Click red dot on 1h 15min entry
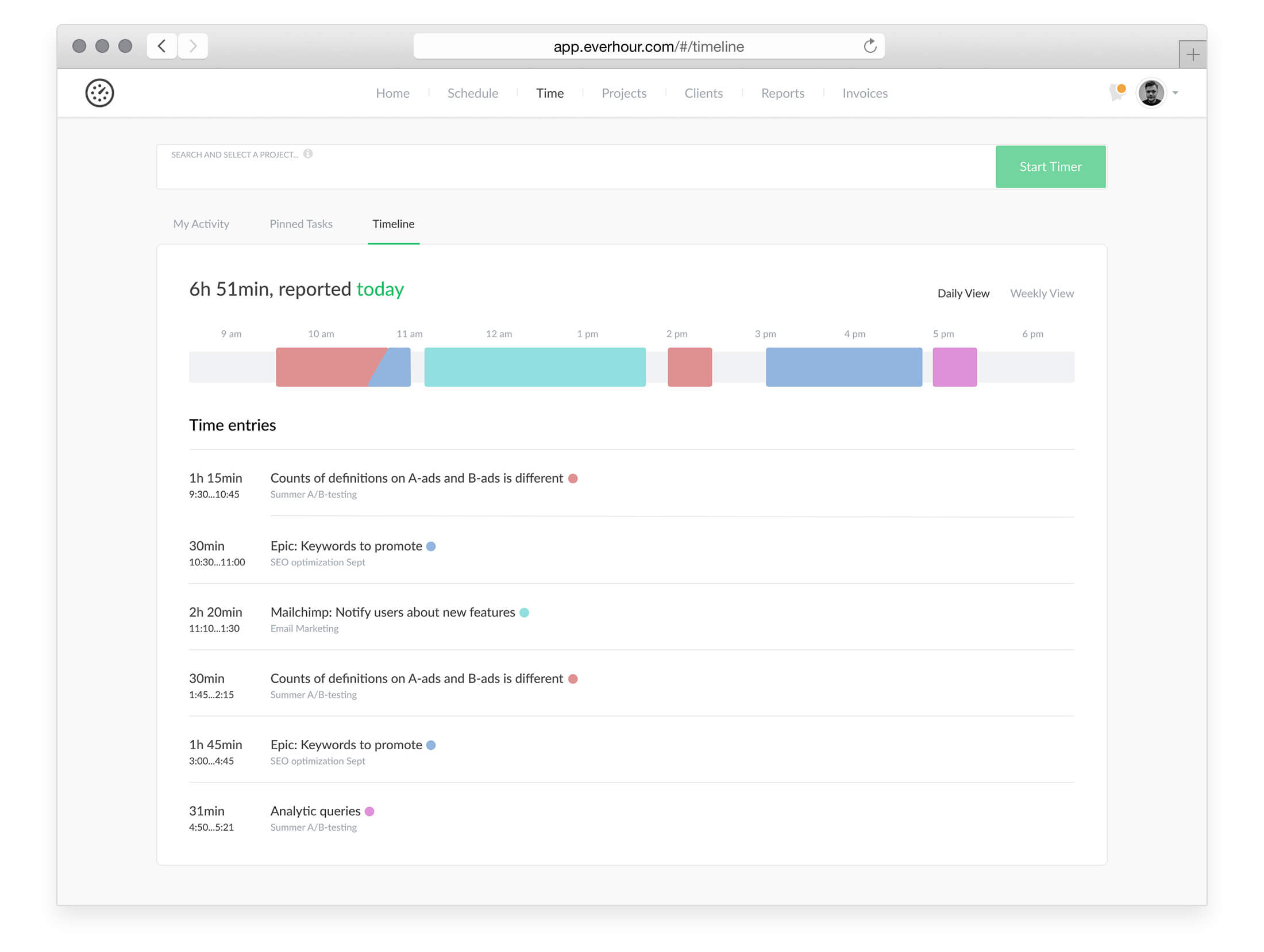 point(573,479)
